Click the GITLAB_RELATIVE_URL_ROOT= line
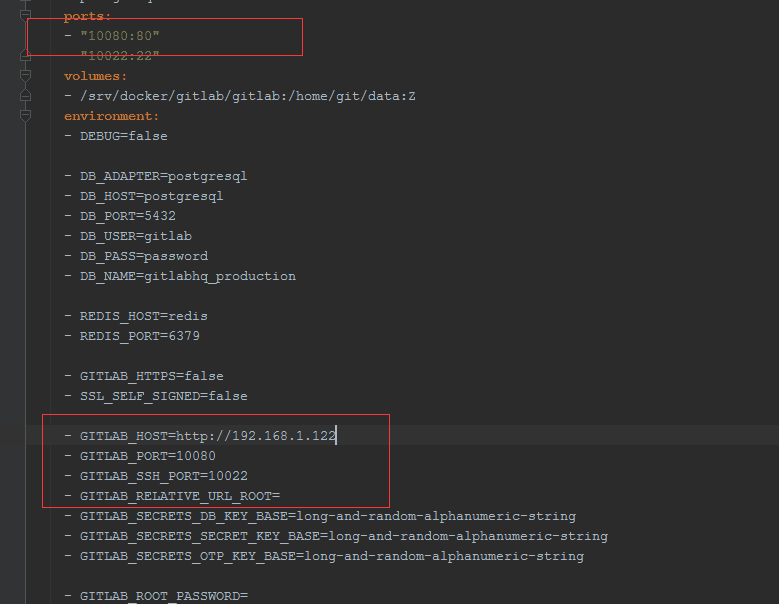The height and width of the screenshot is (604, 779). [x=172, y=496]
